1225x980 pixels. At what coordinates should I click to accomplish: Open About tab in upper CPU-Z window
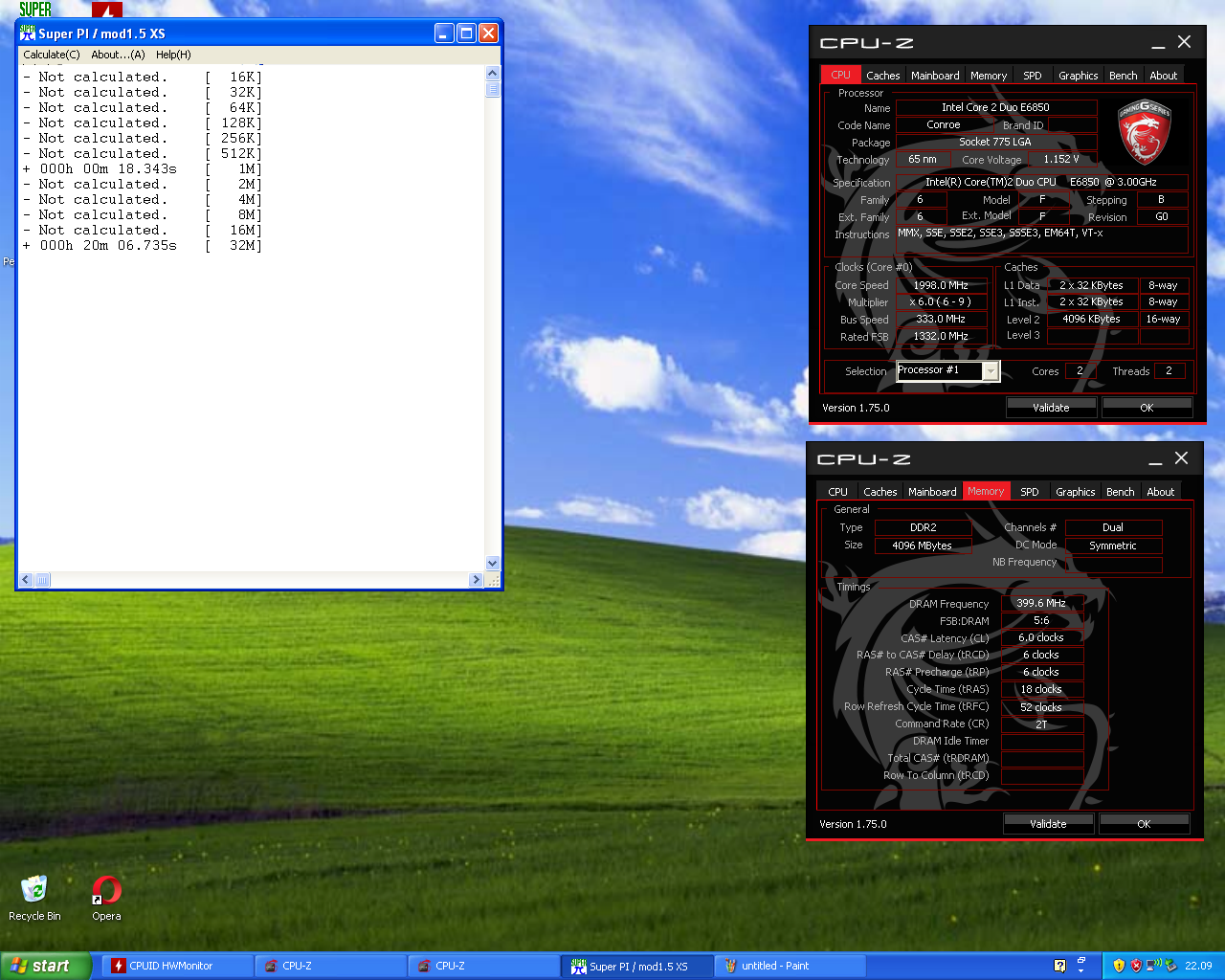click(1164, 76)
